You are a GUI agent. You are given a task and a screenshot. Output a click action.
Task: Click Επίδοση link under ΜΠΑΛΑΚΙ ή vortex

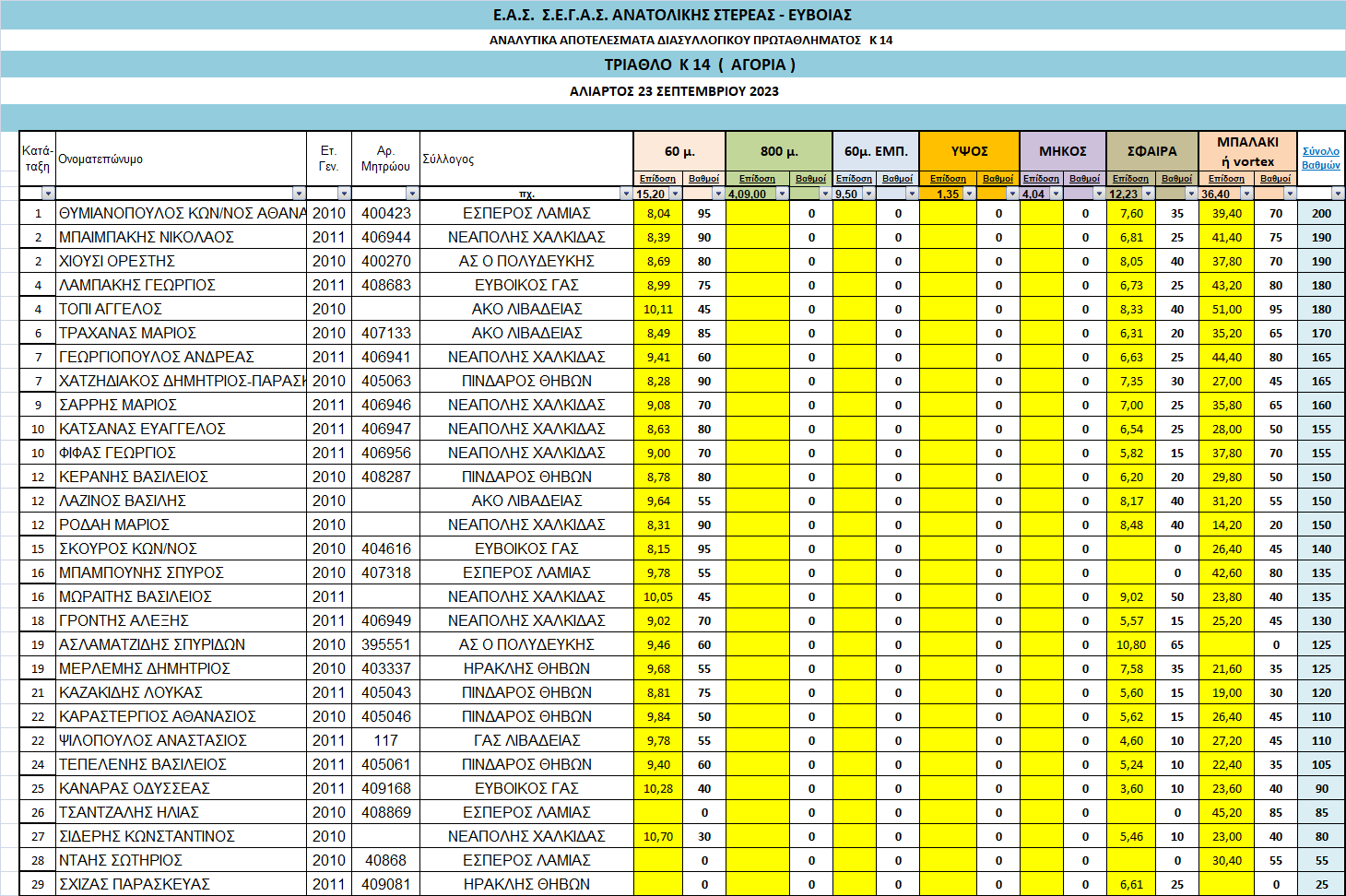[1226, 179]
